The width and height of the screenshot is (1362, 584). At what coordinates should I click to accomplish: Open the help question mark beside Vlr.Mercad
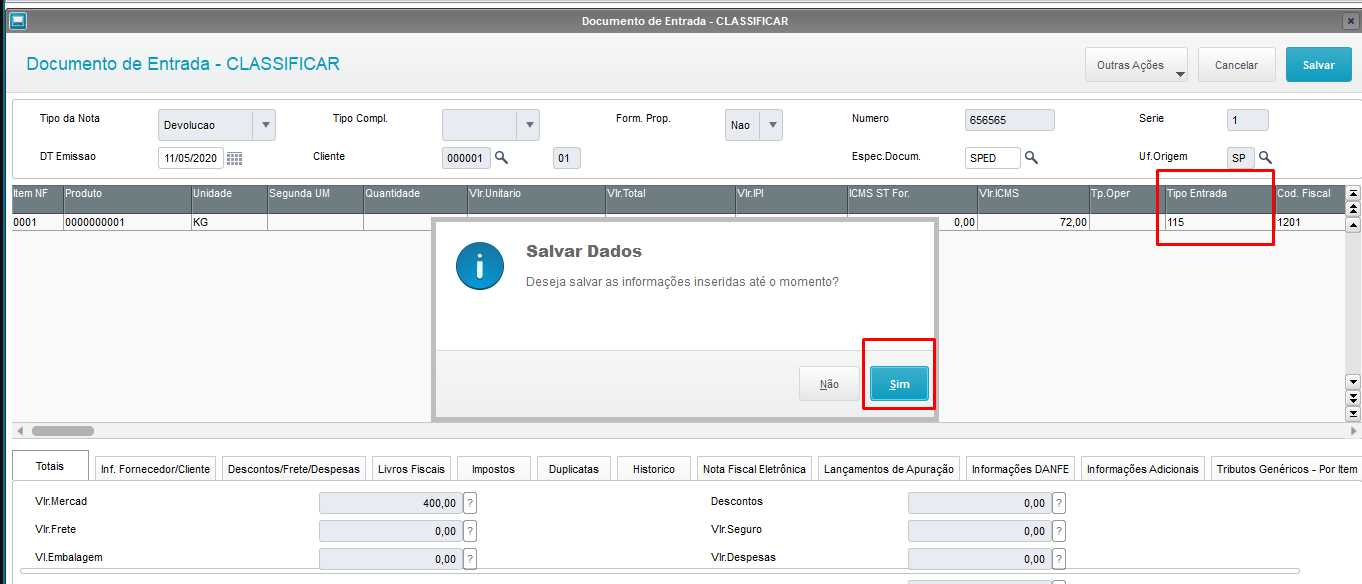pos(469,503)
